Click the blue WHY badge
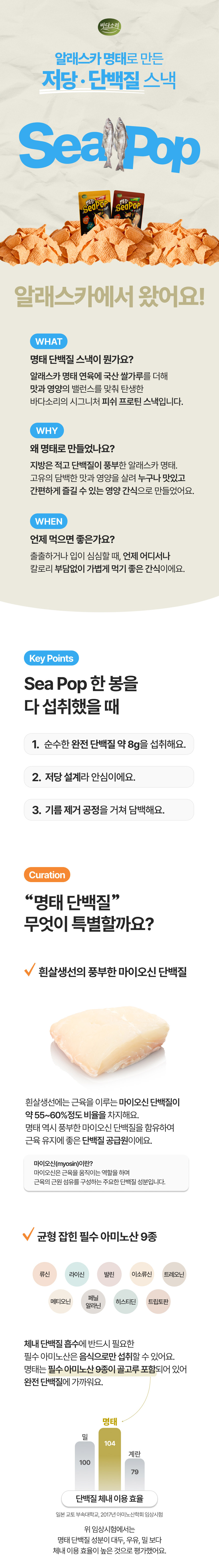 [47, 430]
